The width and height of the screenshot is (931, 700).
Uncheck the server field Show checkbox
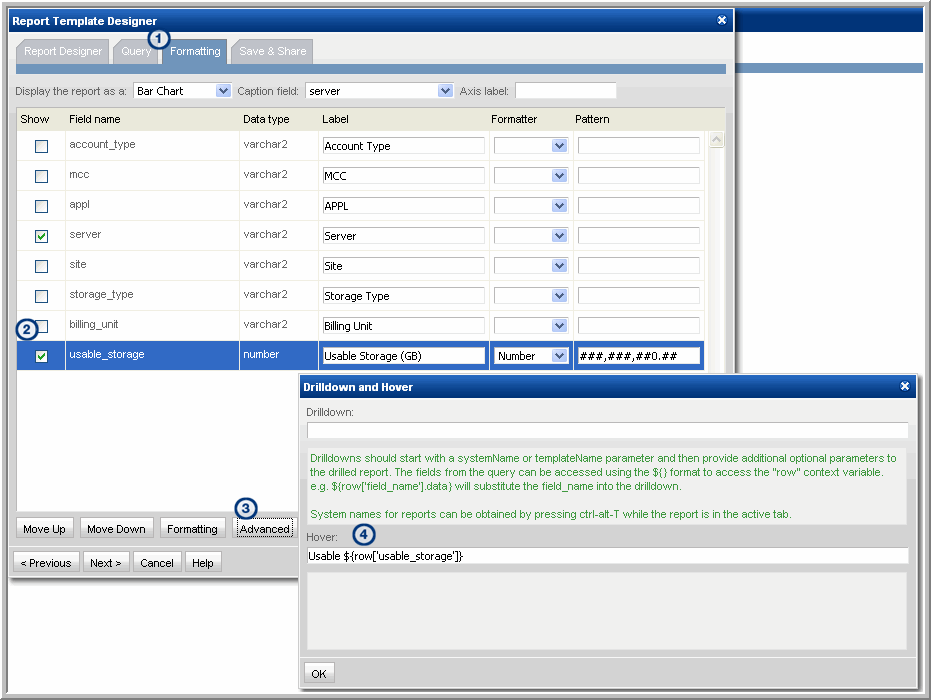tap(41, 236)
